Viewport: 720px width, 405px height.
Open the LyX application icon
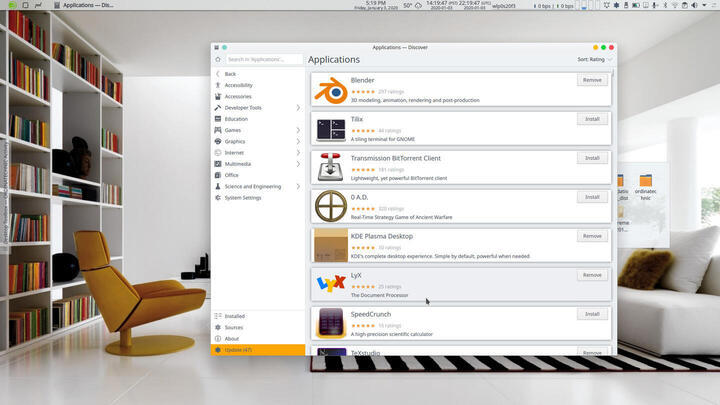coord(331,284)
